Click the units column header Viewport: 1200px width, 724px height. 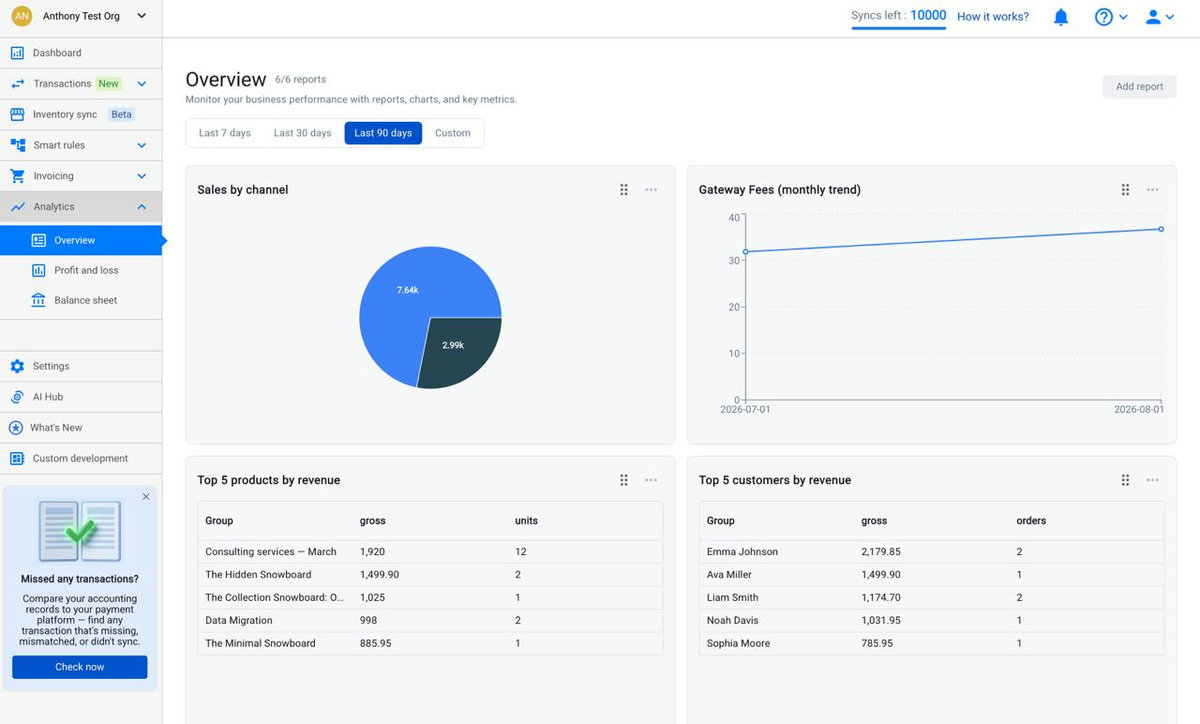point(526,521)
